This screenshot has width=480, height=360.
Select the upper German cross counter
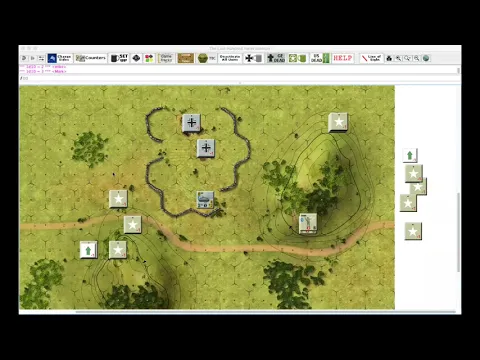(x=191, y=123)
